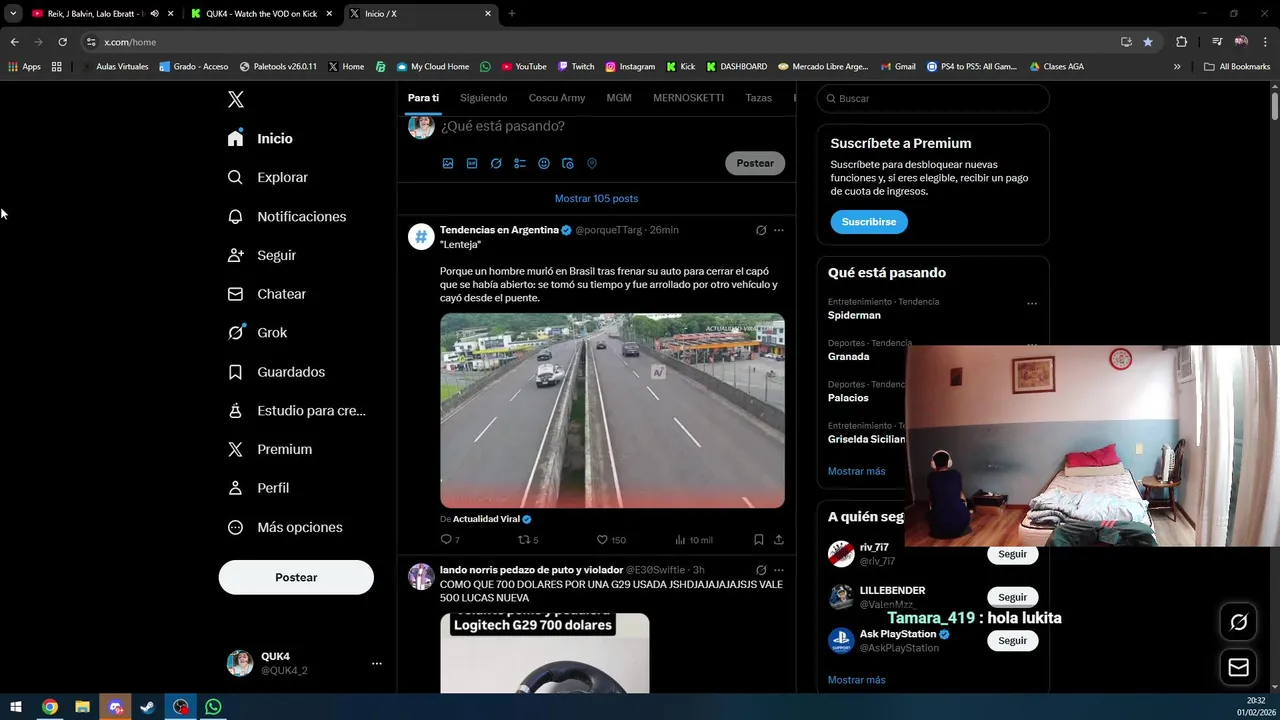Open Estudio para creadores
Viewport: 1280px width, 720px height.
[297, 410]
